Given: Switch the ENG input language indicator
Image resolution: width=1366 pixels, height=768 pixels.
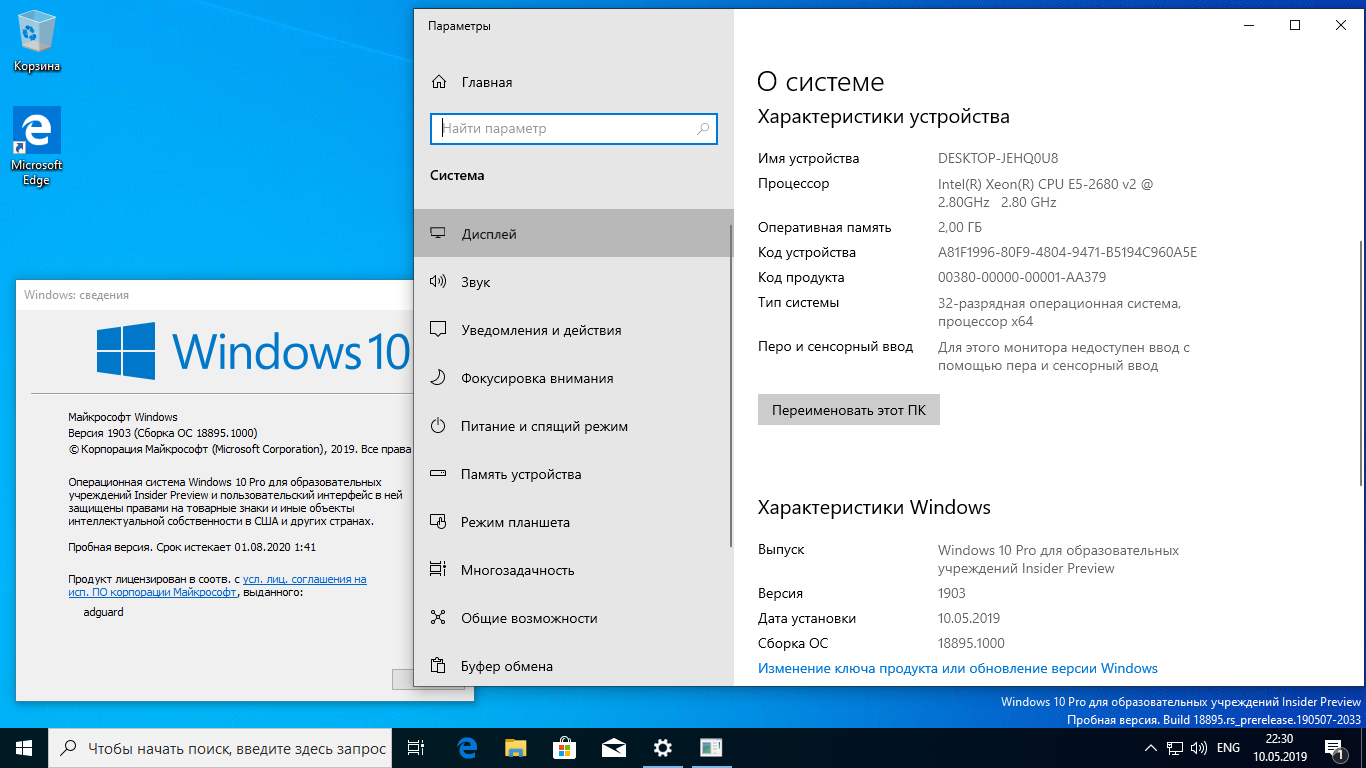Looking at the screenshot, I should (1228, 747).
